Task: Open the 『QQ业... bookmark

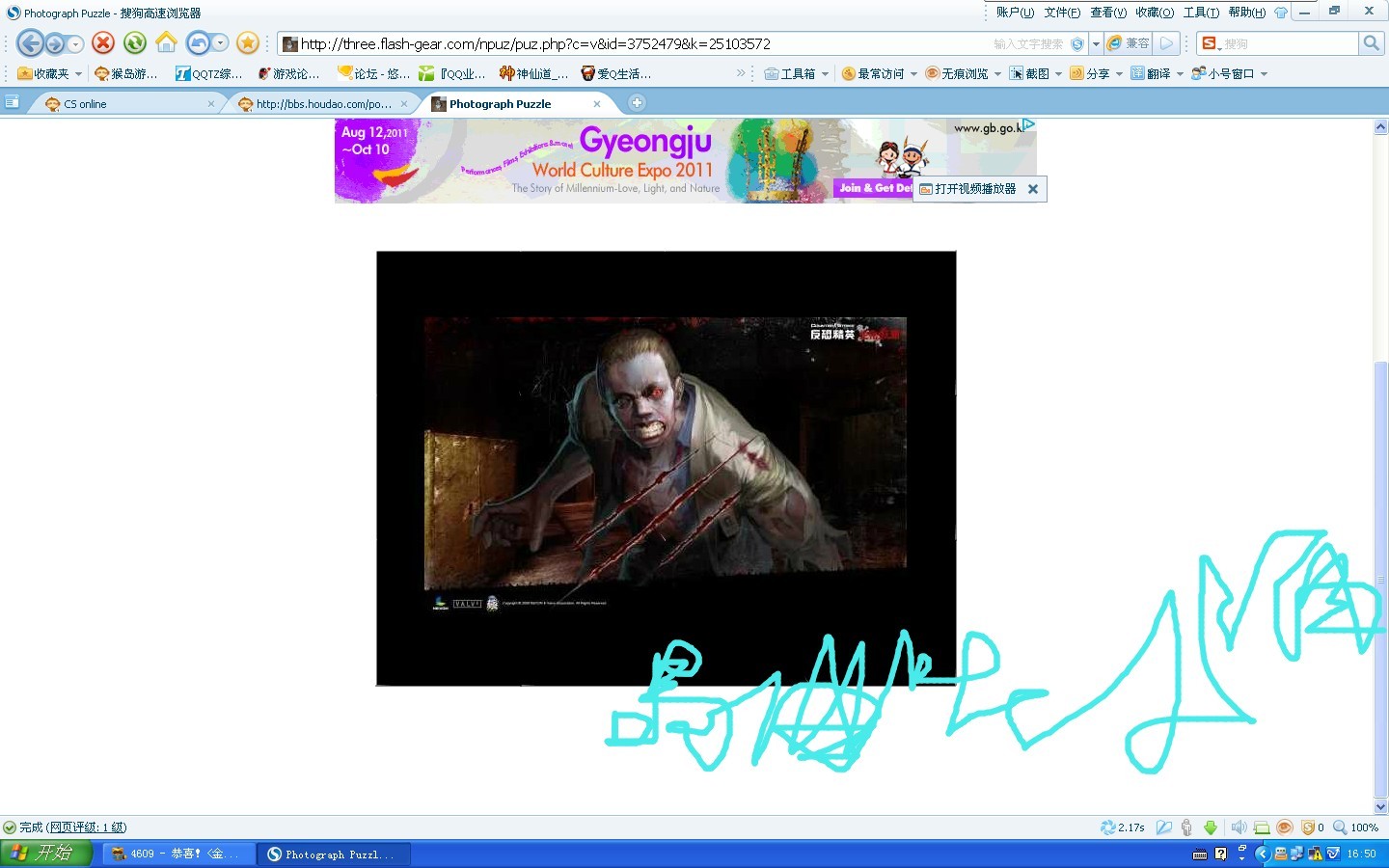Action: pyautogui.click(x=451, y=73)
